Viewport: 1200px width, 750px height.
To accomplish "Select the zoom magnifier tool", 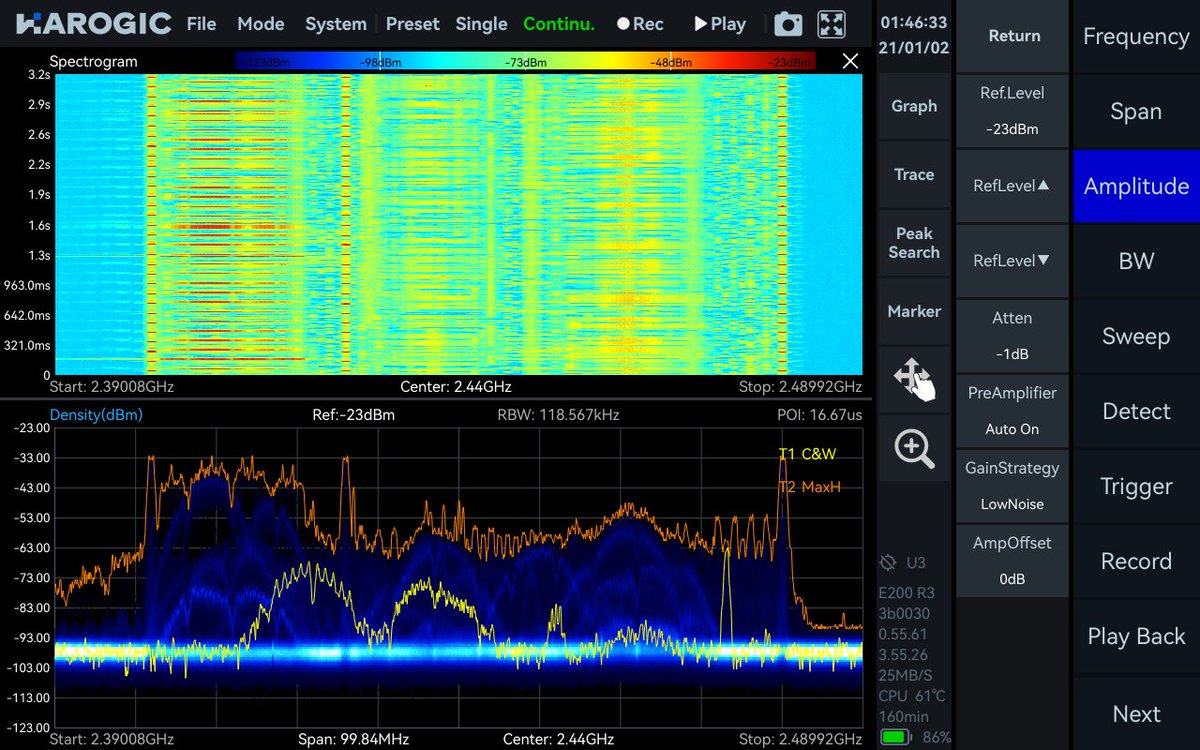I will click(914, 448).
